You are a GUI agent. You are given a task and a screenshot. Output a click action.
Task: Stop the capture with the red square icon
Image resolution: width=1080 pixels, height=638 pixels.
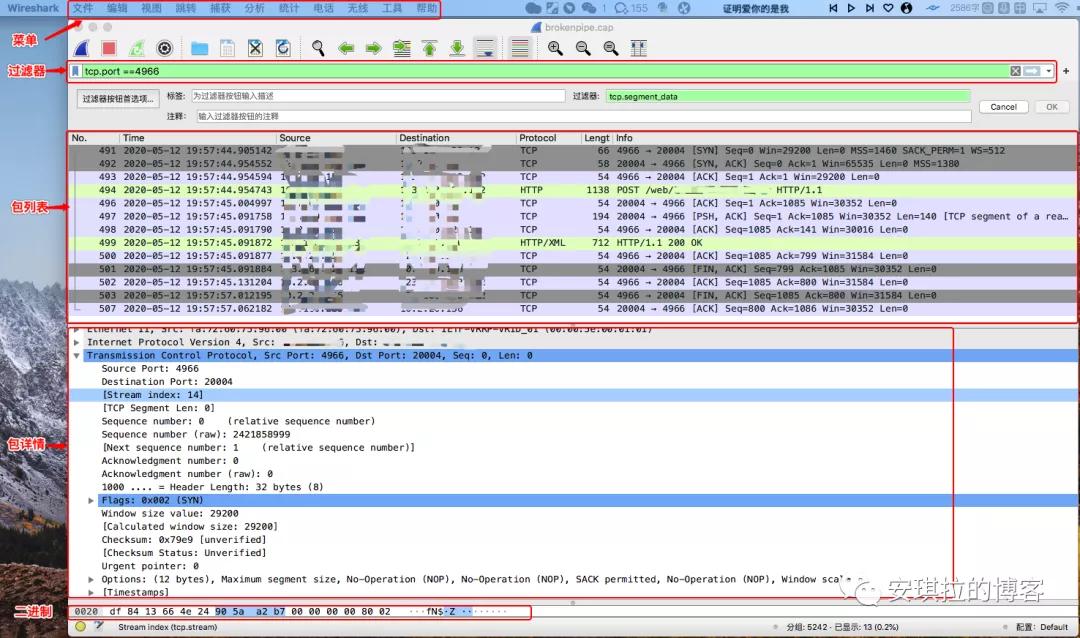(x=109, y=48)
